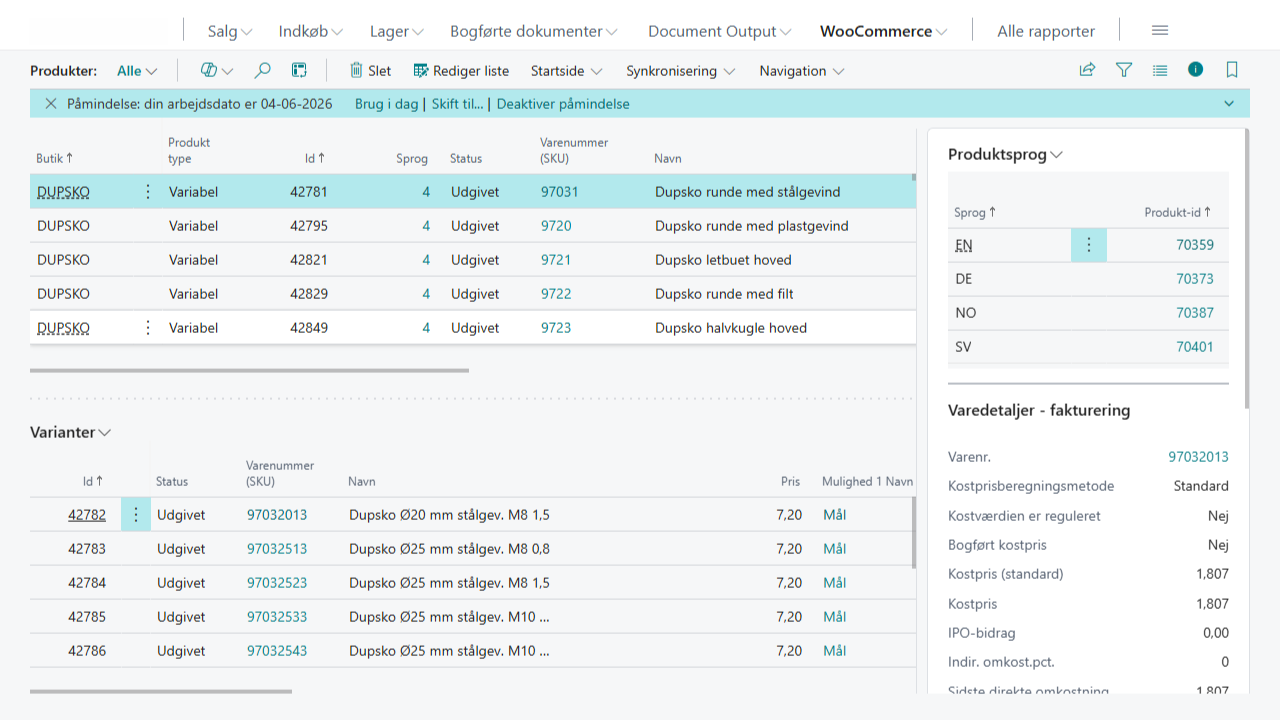Click the Pris column header in Varianter
The width and height of the screenshot is (1280, 720).
[791, 481]
